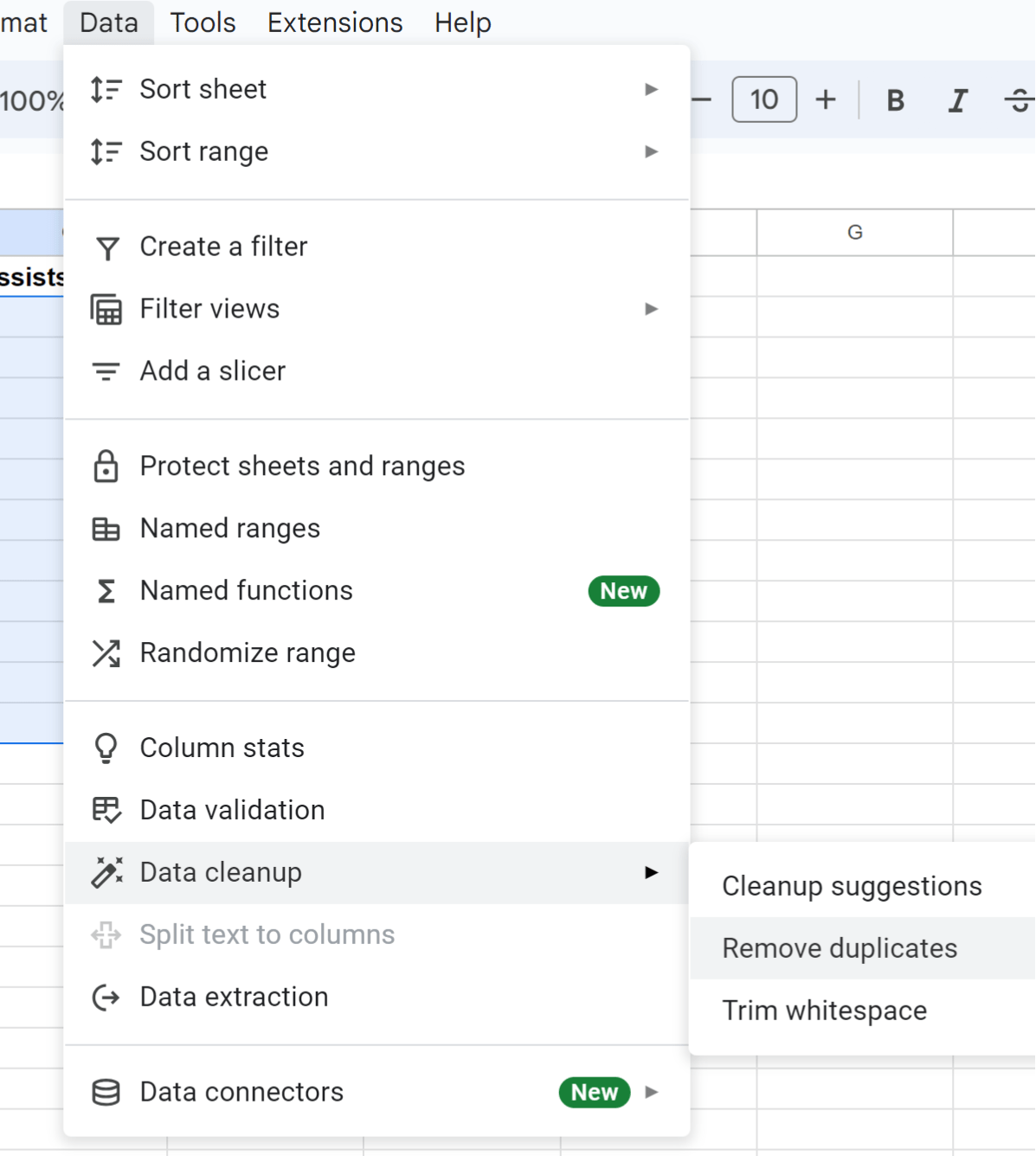The width and height of the screenshot is (1036, 1156).
Task: Click the Data cleanup magic wand icon
Action: (x=106, y=873)
